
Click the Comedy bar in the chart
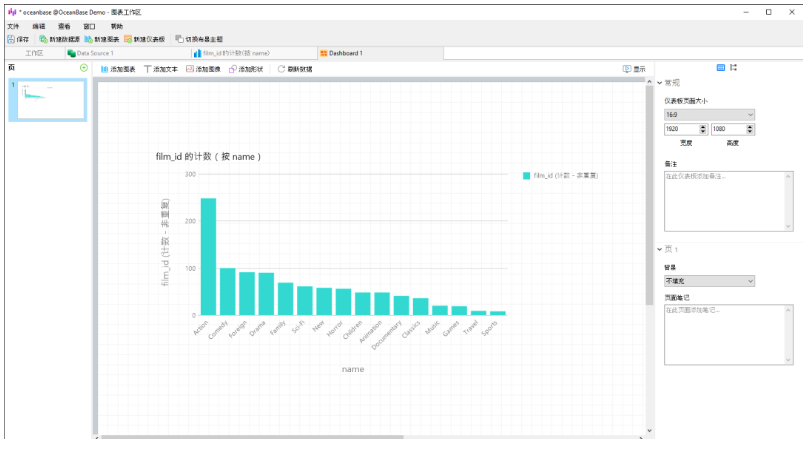coord(227,292)
